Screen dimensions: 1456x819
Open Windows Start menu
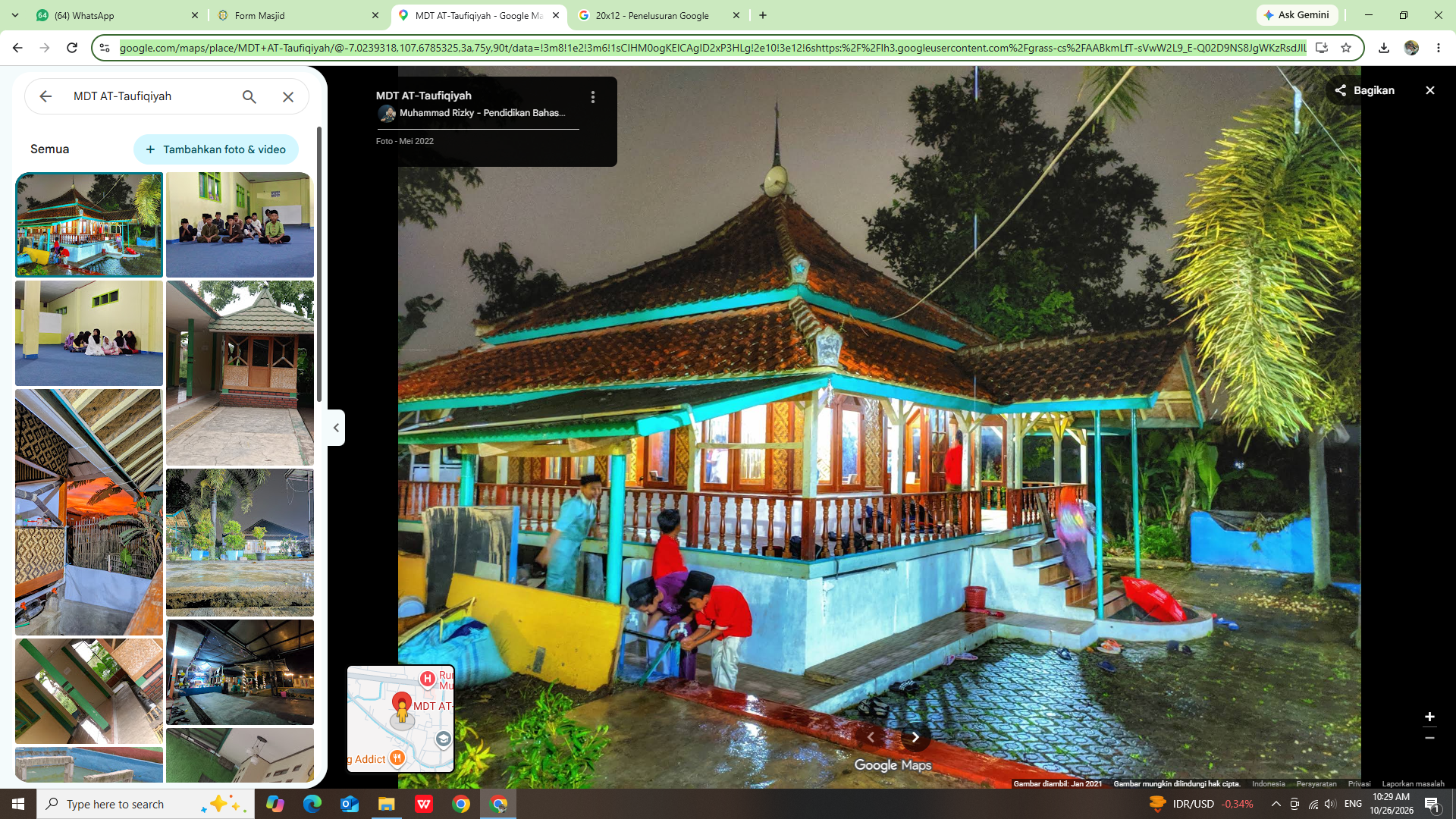pyautogui.click(x=18, y=804)
